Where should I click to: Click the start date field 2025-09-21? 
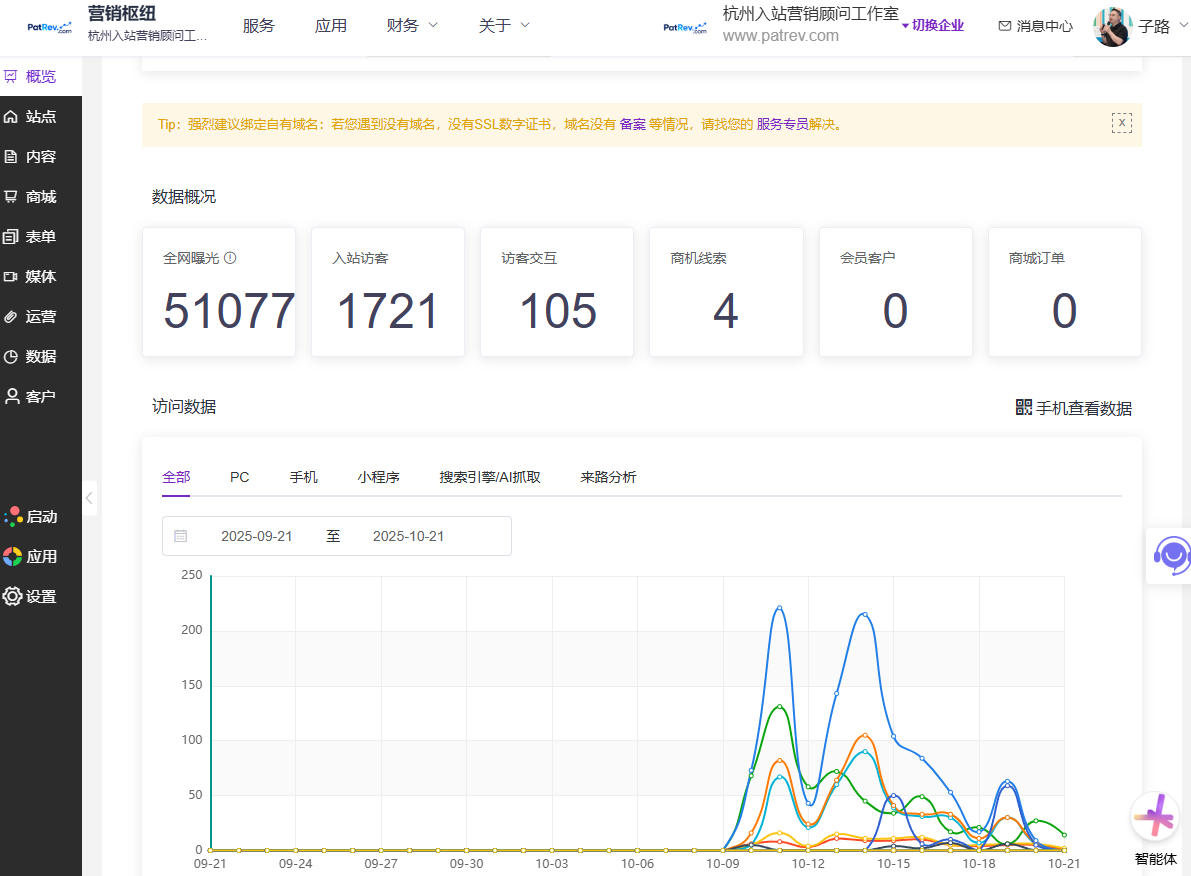[257, 537]
